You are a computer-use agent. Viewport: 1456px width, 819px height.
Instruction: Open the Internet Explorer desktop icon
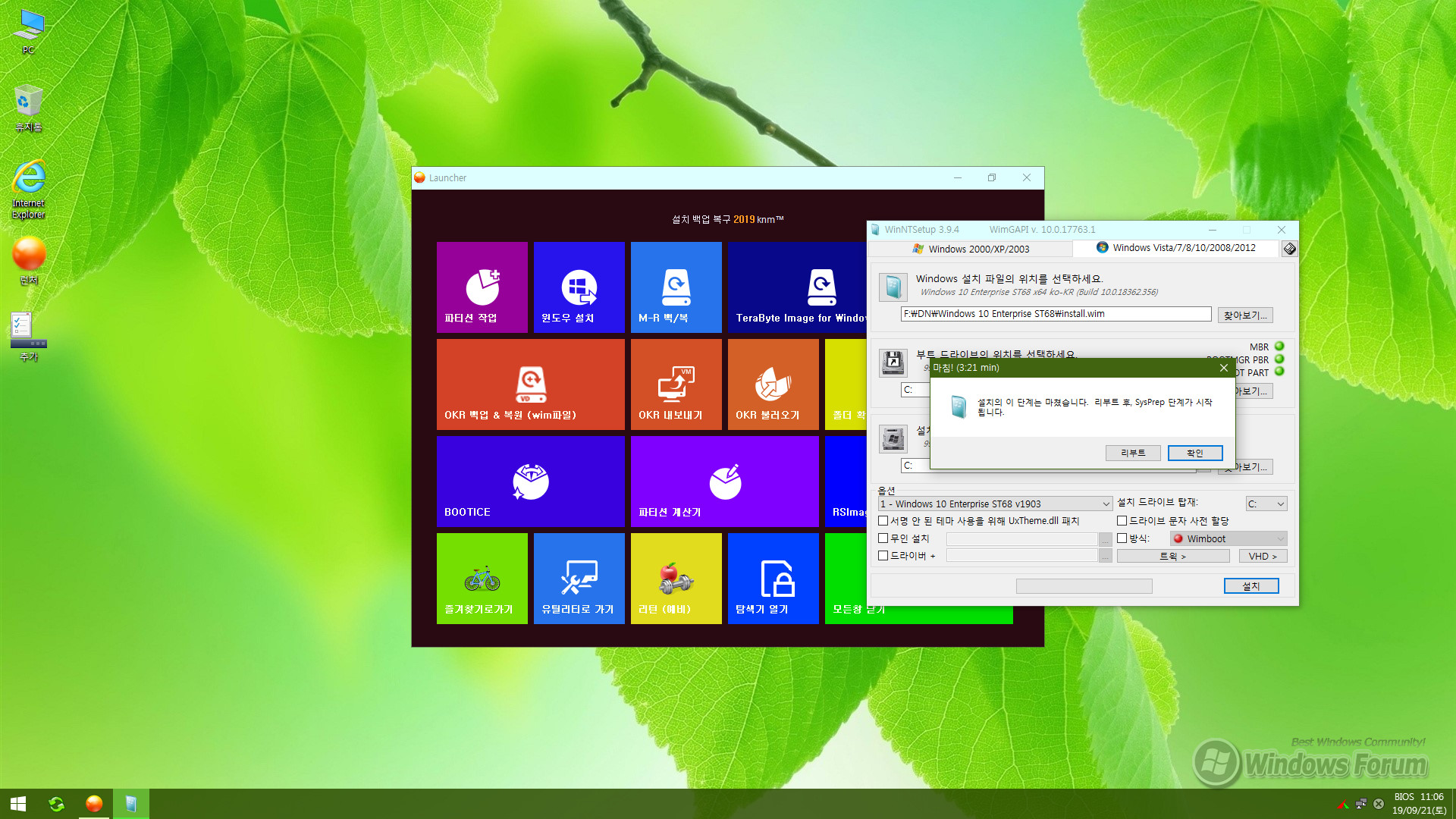click(x=28, y=190)
